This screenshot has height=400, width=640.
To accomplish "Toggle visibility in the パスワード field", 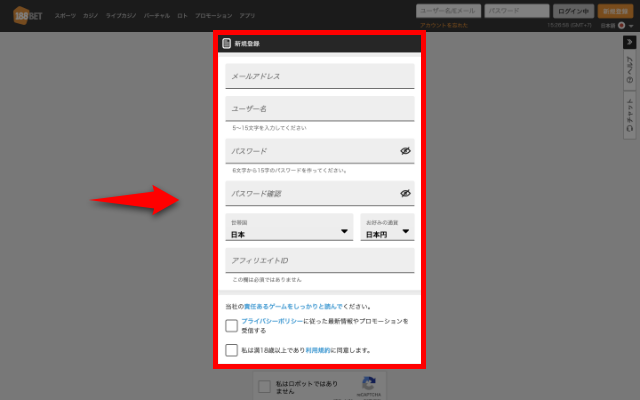I will pos(405,151).
